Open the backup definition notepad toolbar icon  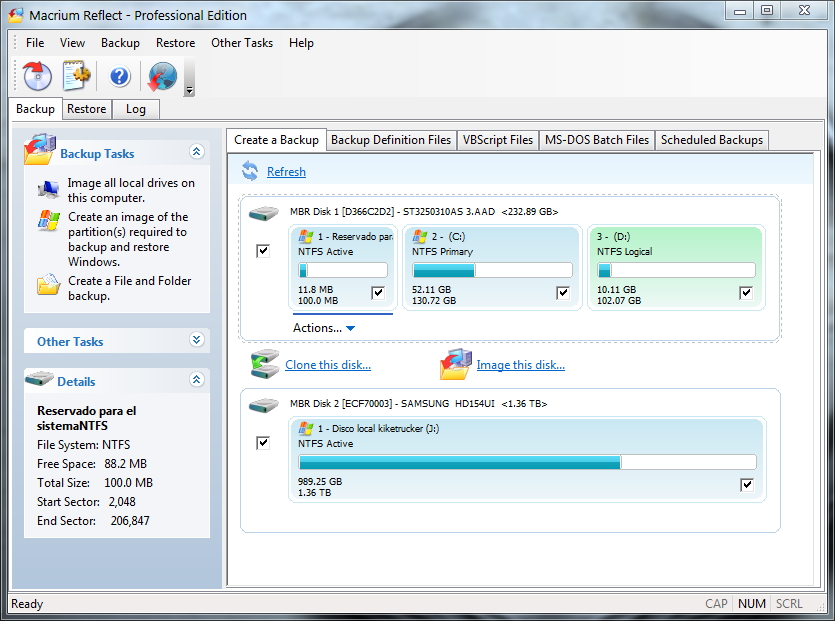click(77, 76)
